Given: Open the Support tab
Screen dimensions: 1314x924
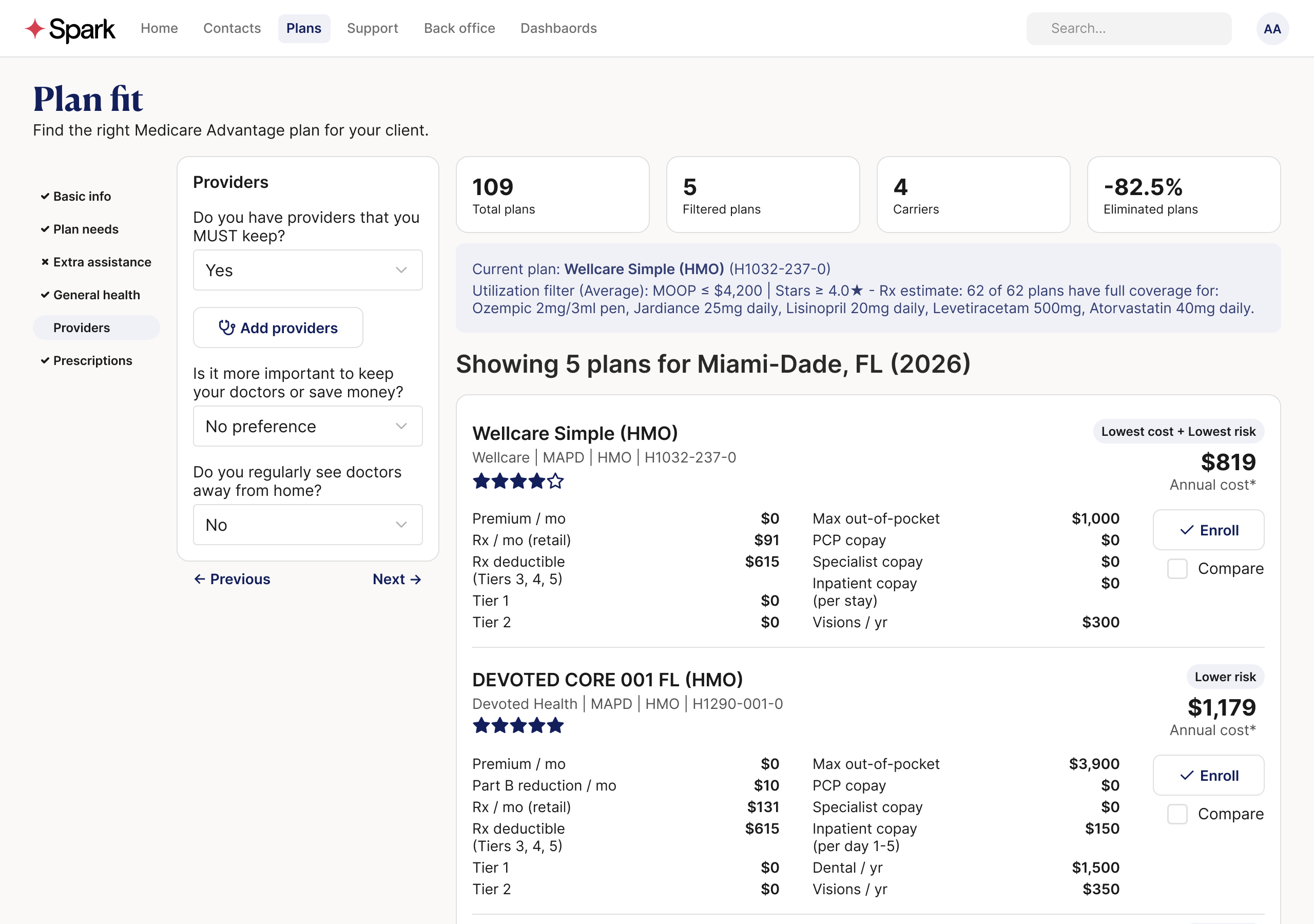Looking at the screenshot, I should 373,29.
